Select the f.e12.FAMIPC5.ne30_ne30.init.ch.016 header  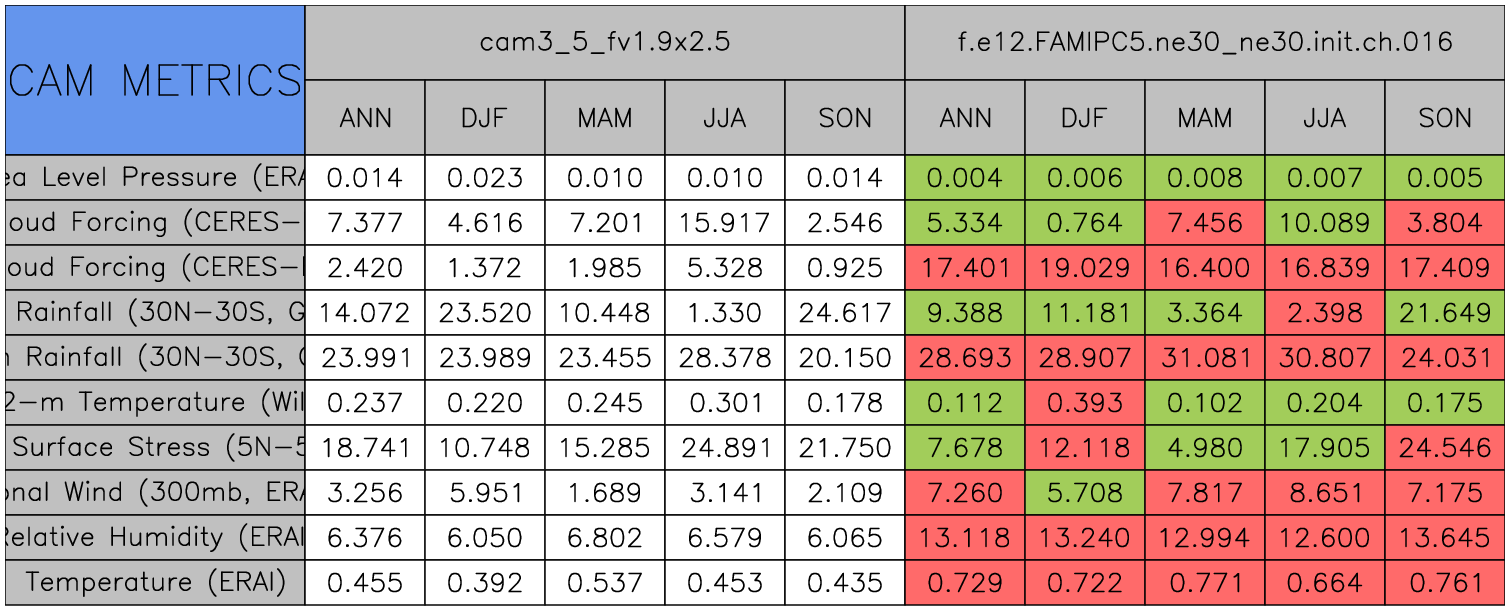[x=1205, y=42]
